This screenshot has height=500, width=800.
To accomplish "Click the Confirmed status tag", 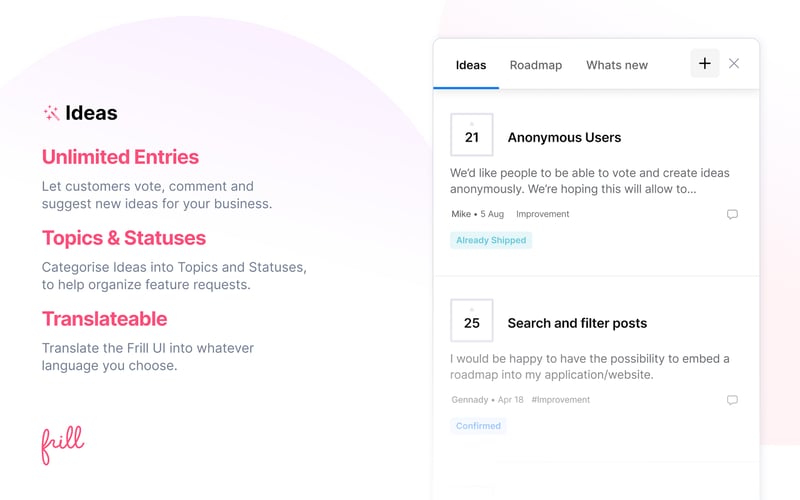I will tap(478, 426).
